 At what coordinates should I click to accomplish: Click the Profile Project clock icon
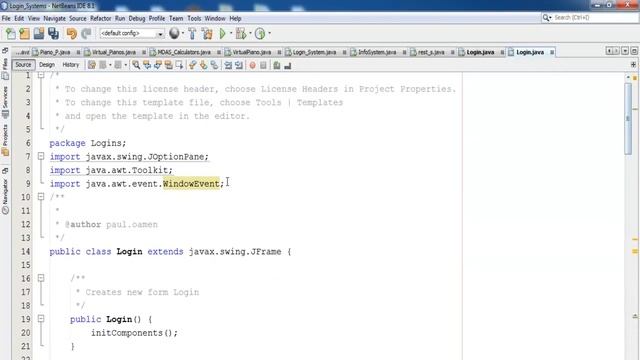260,34
